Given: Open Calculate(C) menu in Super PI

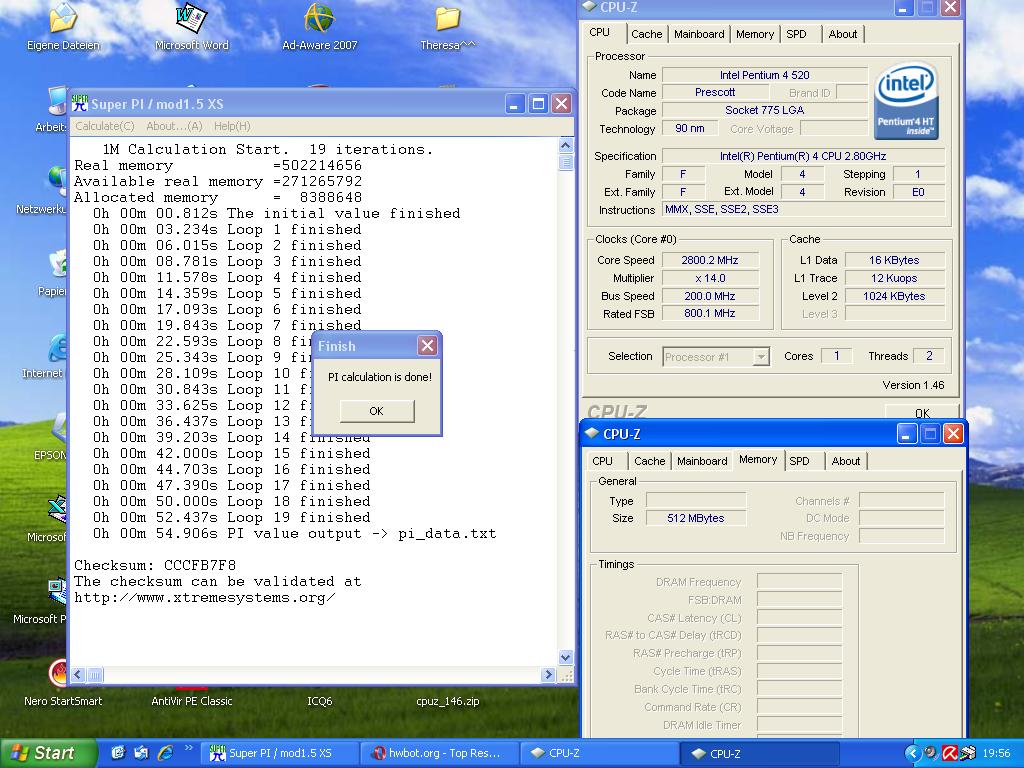Looking at the screenshot, I should [x=104, y=126].
